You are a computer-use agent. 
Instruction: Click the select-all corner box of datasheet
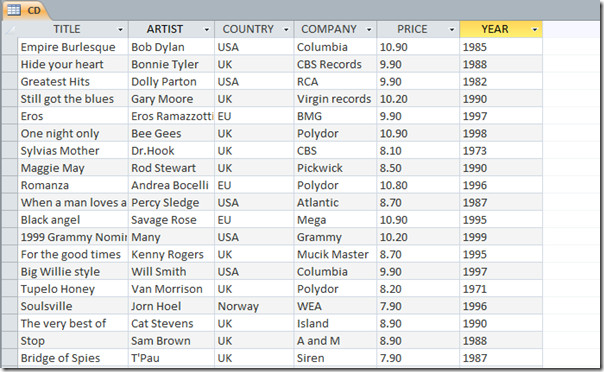tap(10, 29)
